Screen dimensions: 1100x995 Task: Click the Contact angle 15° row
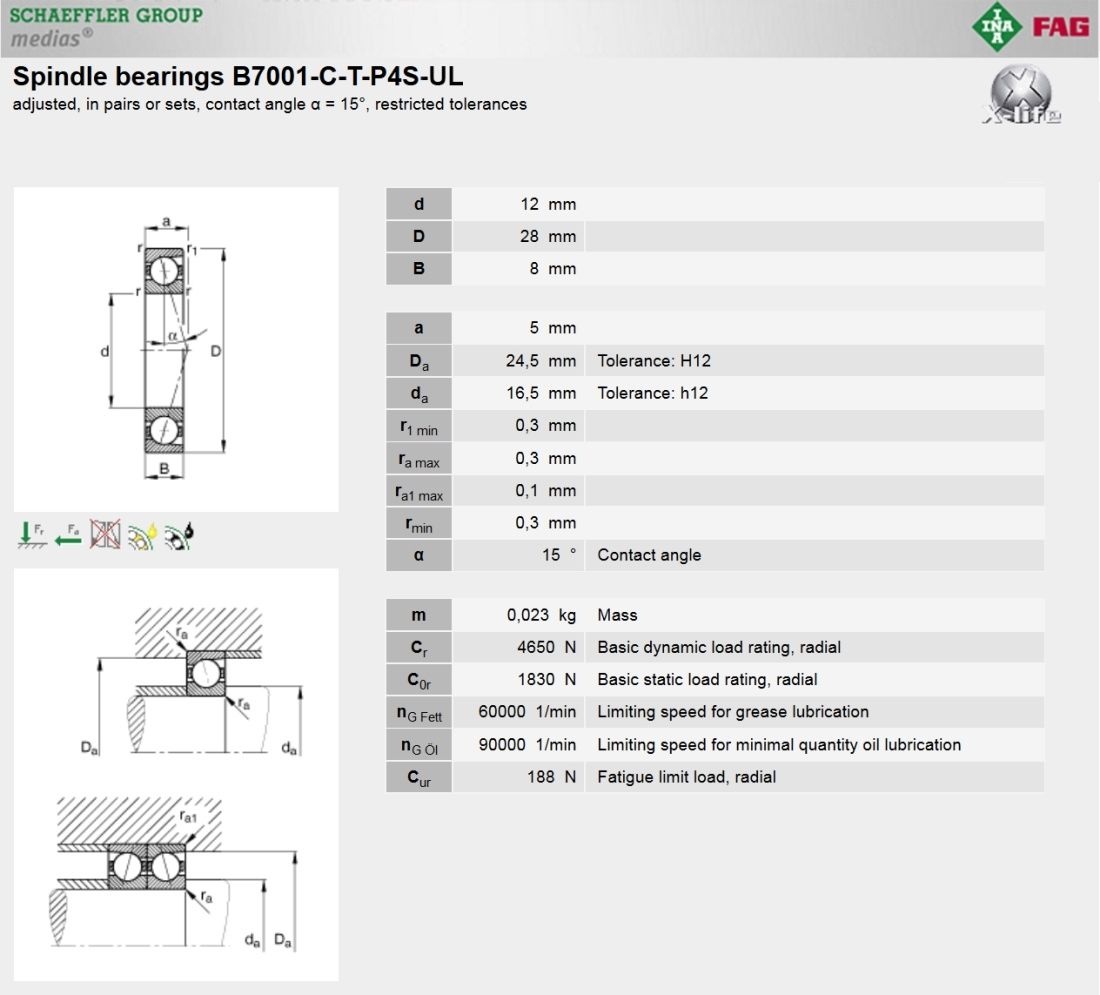[714, 555]
